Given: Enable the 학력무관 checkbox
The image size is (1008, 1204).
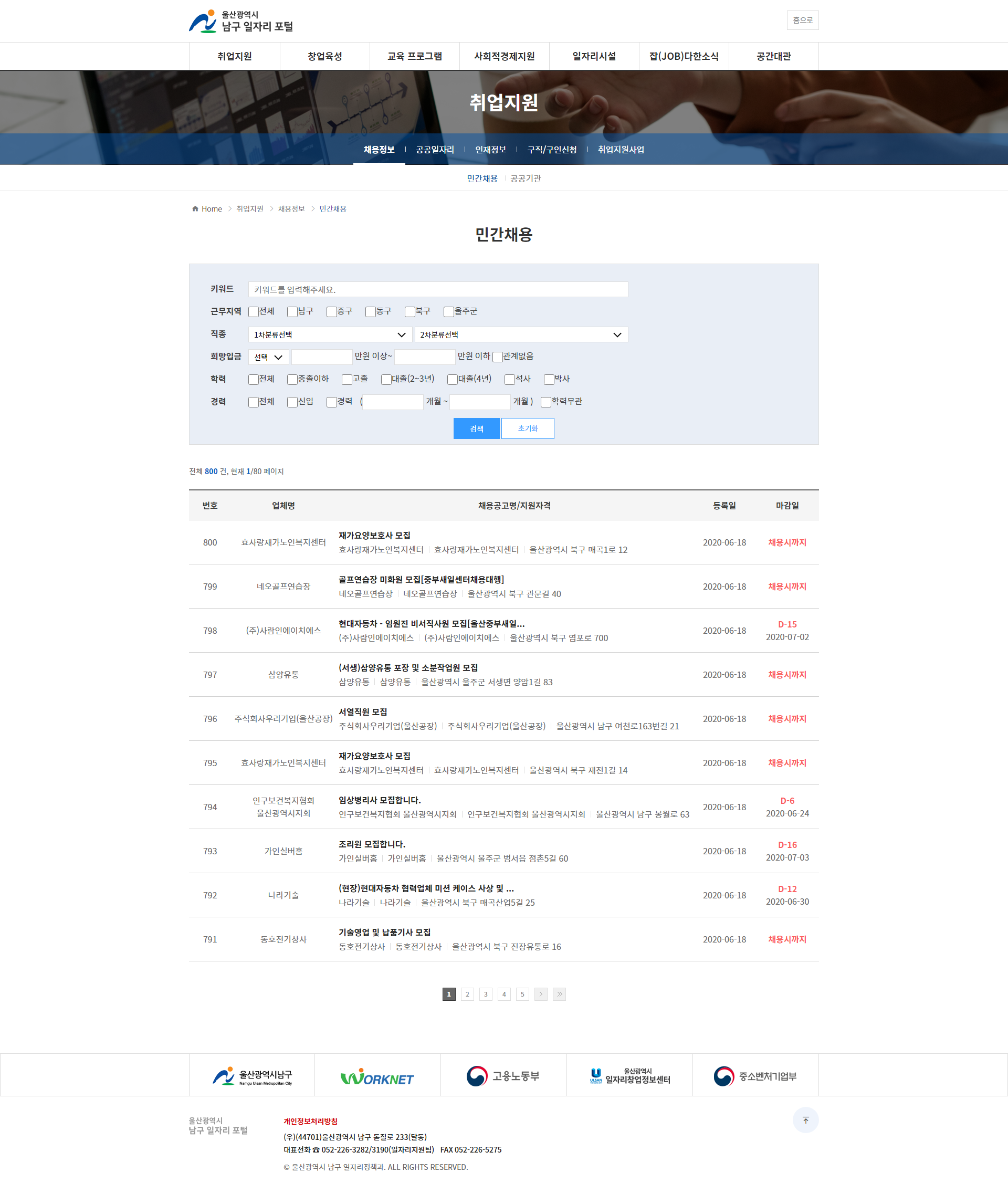Looking at the screenshot, I should click(545, 402).
